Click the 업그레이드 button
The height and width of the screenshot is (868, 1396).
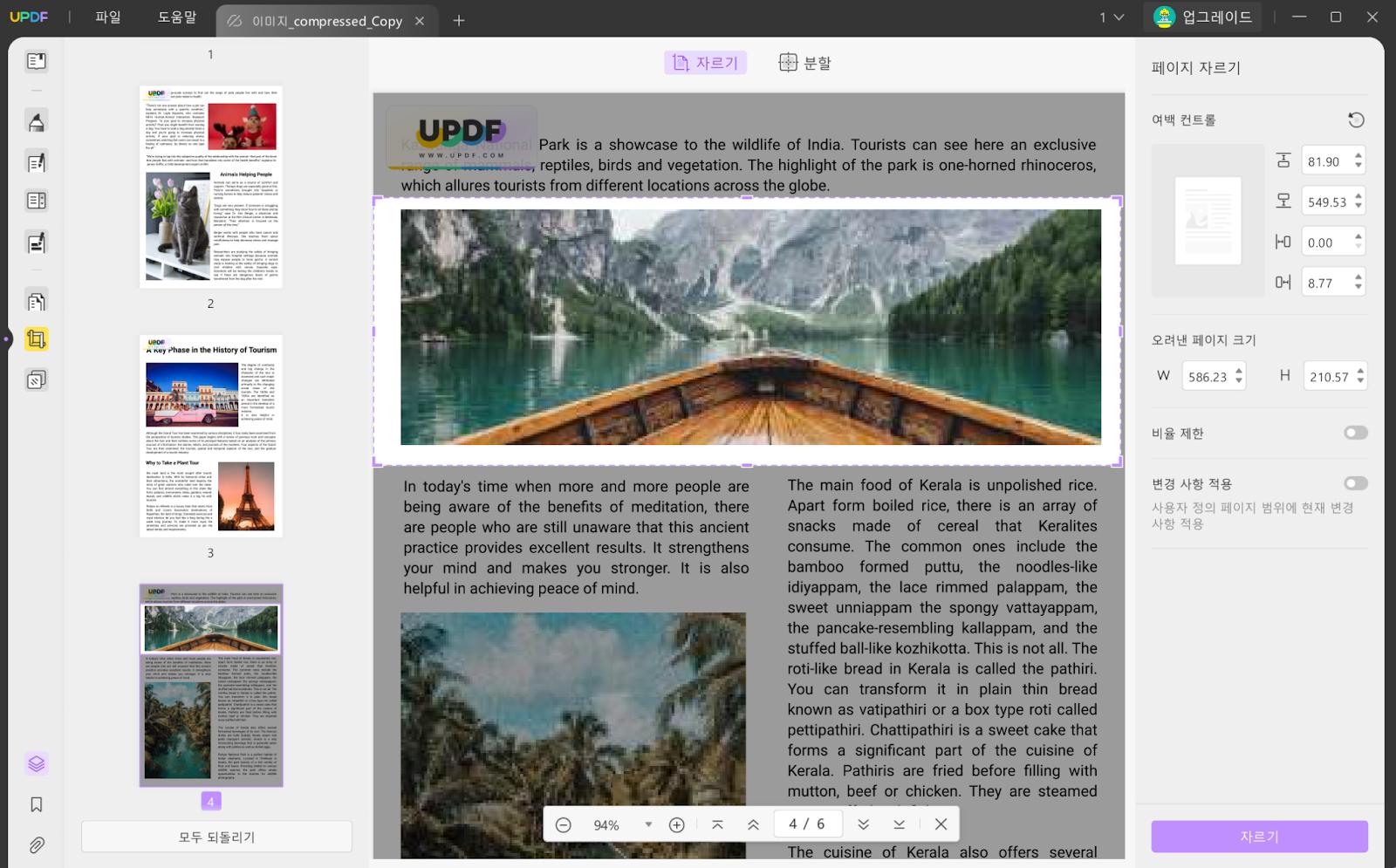pos(1204,17)
